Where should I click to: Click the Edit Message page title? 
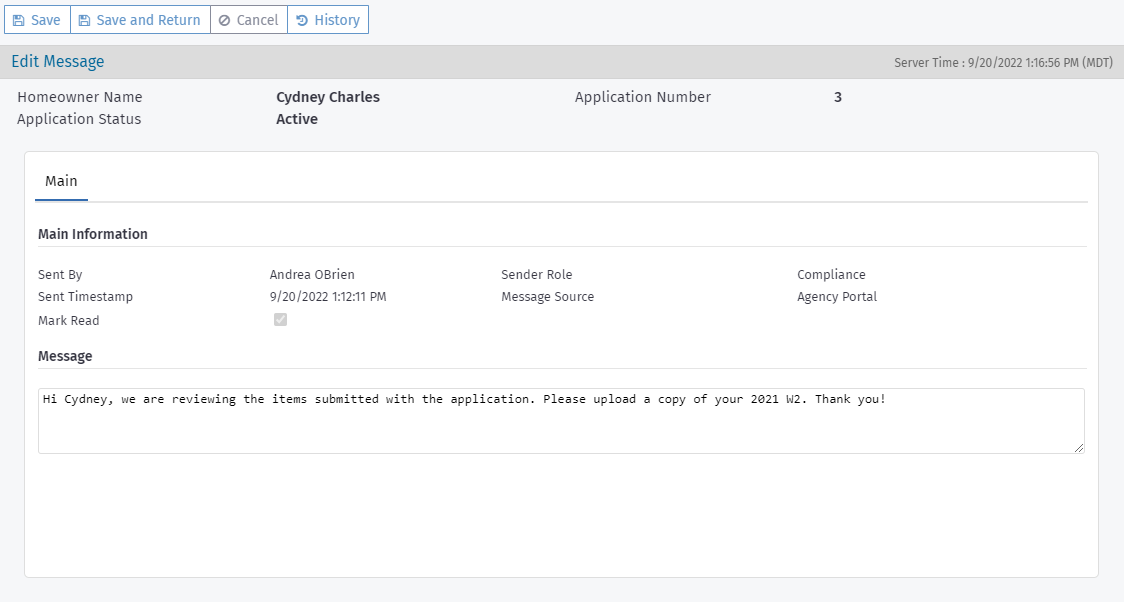(x=58, y=62)
